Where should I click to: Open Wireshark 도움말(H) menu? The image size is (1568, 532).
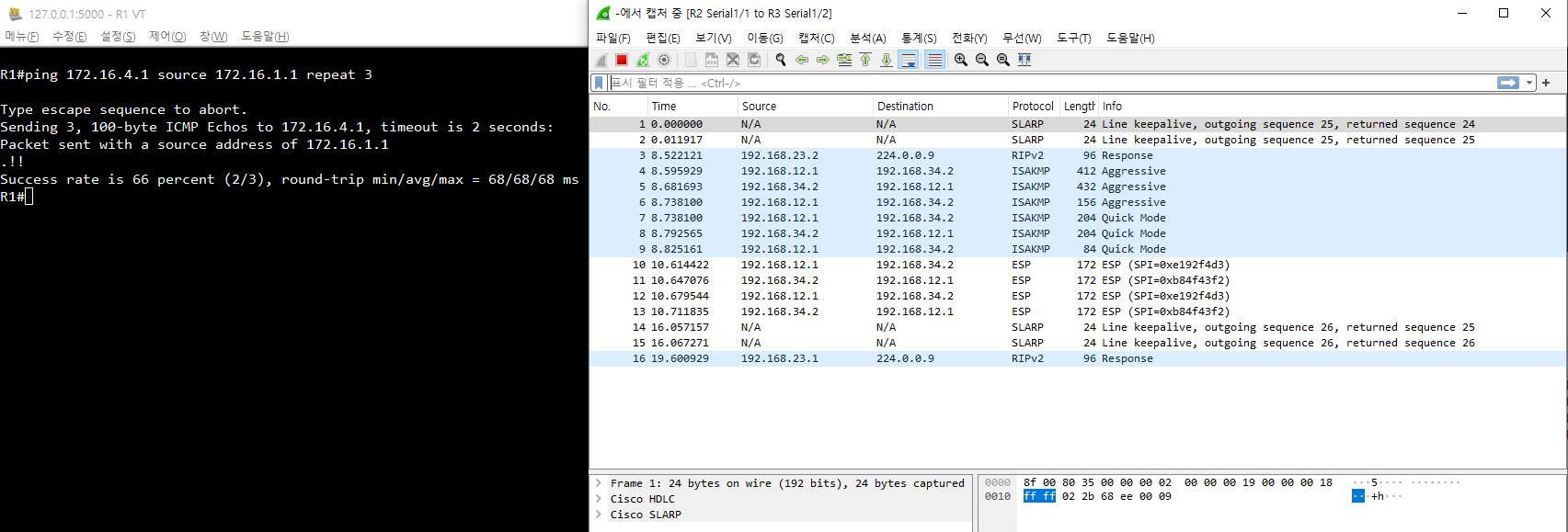[x=1130, y=38]
